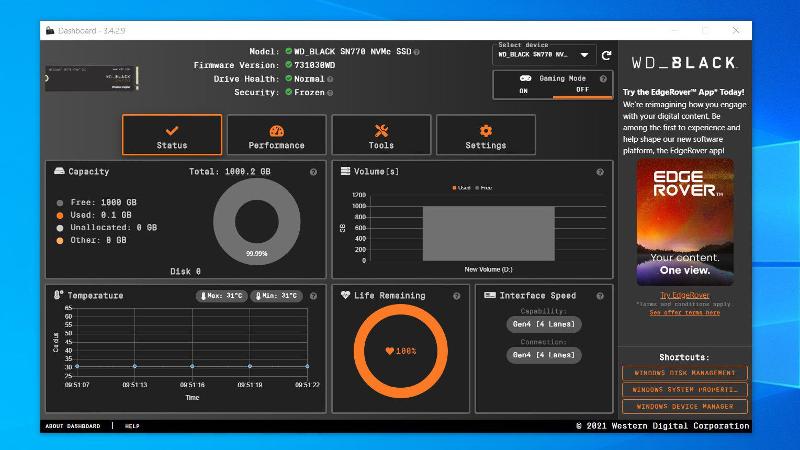Switch to the Performance tab
The width and height of the screenshot is (800, 450).
(x=277, y=135)
